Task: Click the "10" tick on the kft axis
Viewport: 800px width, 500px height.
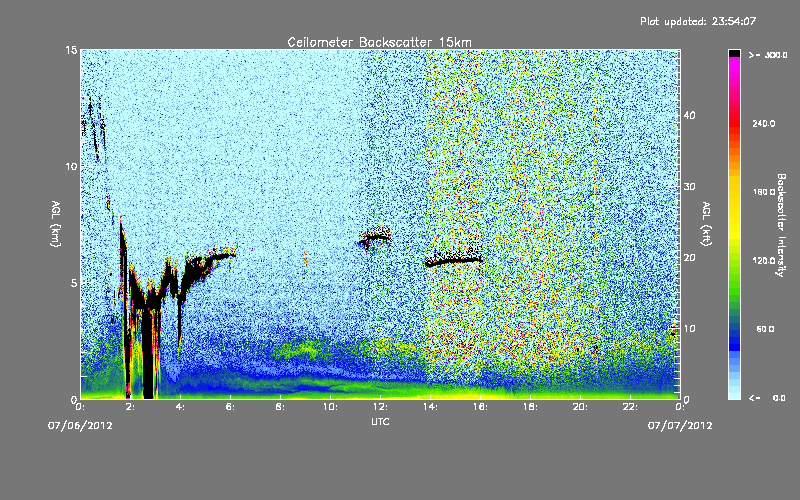Action: [x=689, y=329]
